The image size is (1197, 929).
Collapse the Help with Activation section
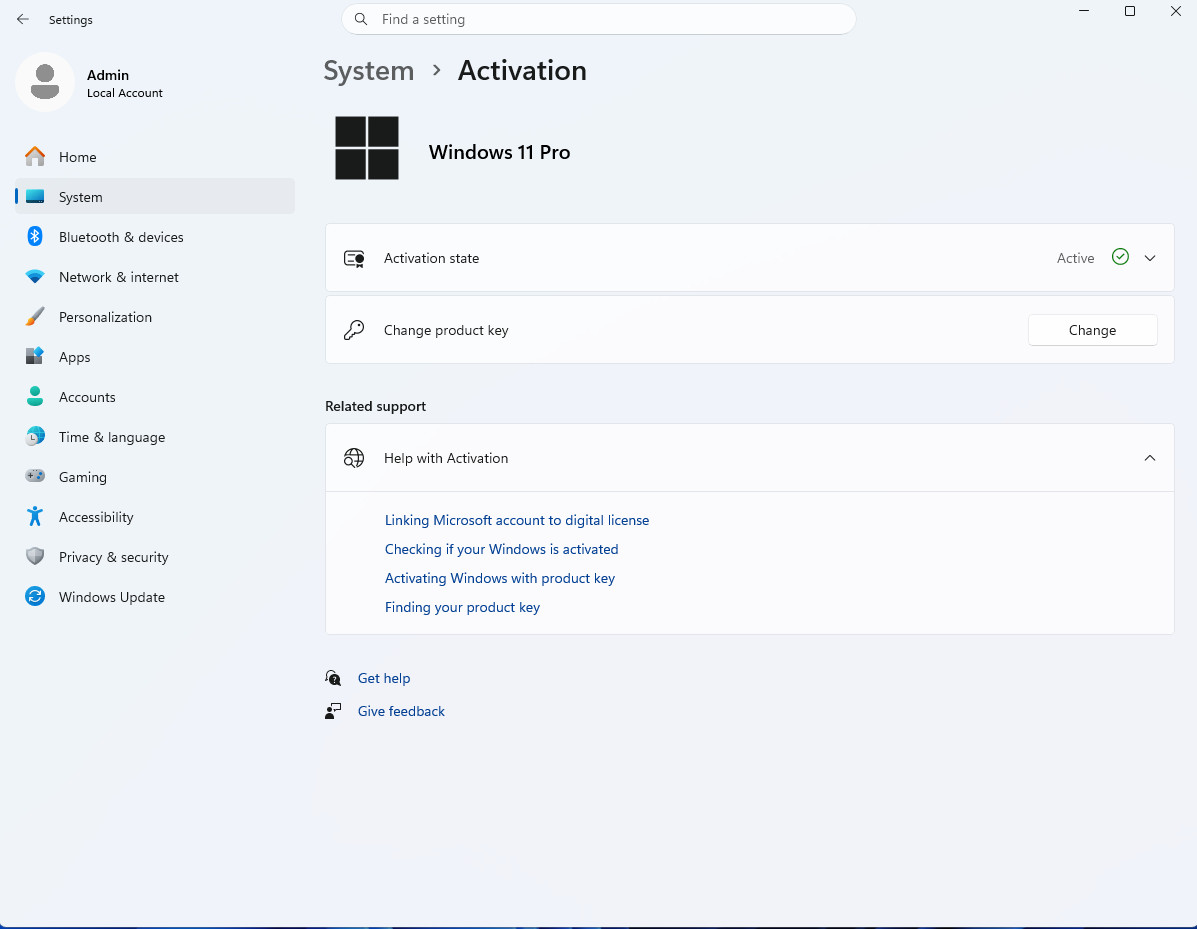tap(1150, 458)
